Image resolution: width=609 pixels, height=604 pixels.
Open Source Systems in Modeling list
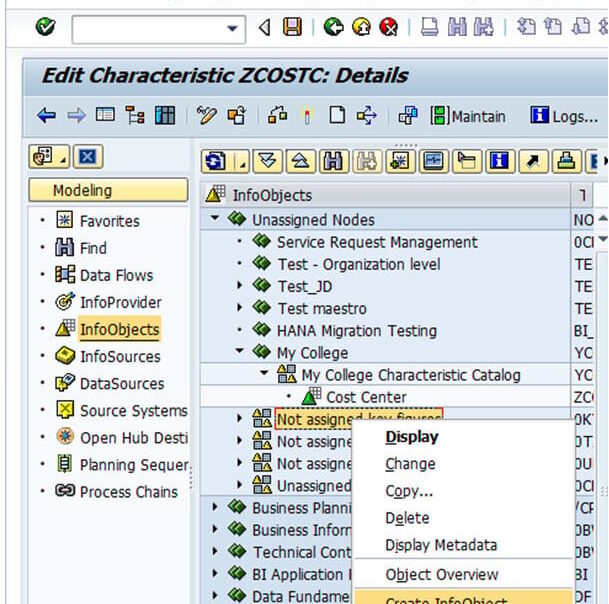[134, 411]
